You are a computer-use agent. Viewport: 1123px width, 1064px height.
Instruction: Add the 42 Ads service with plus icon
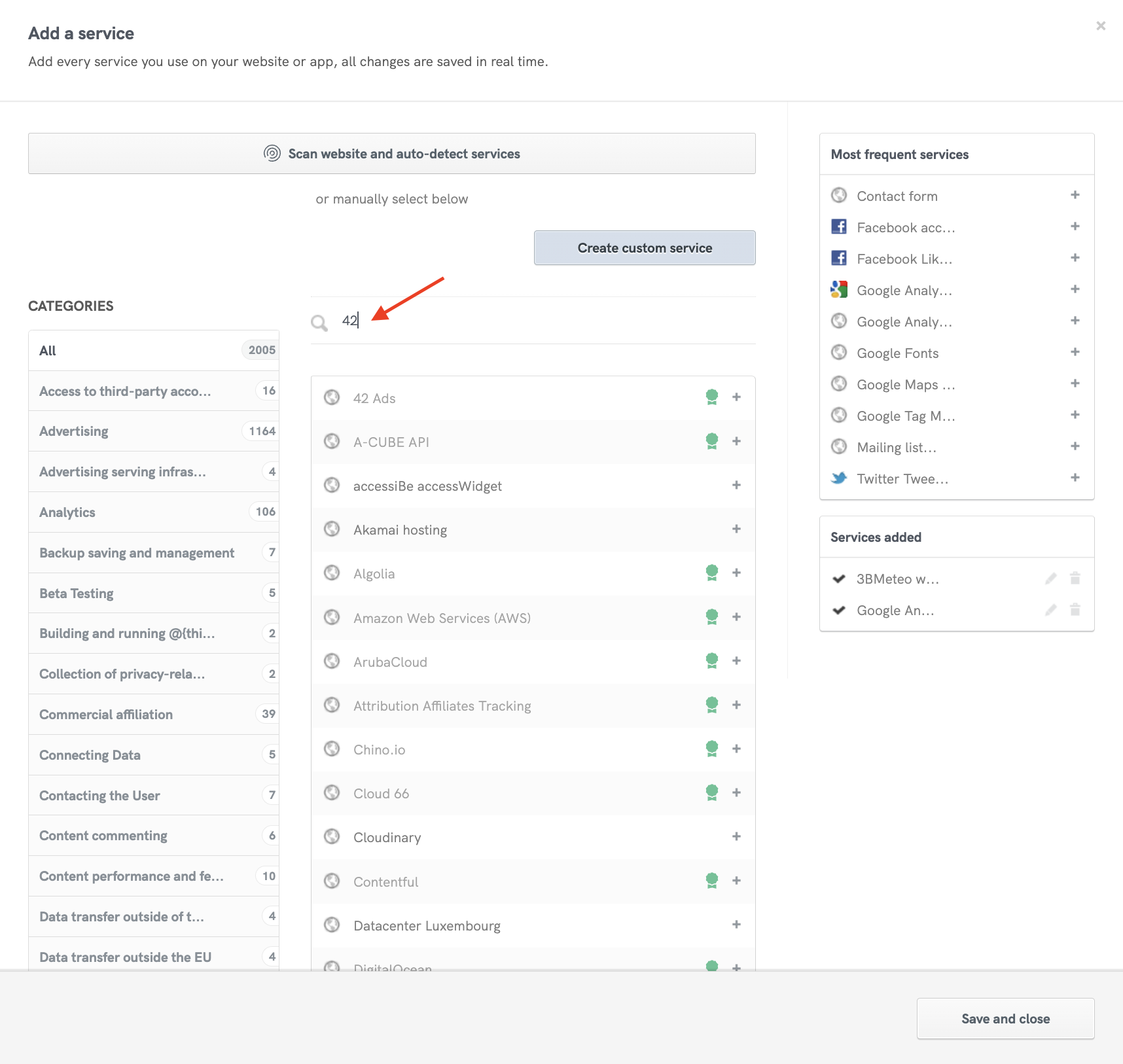(736, 397)
